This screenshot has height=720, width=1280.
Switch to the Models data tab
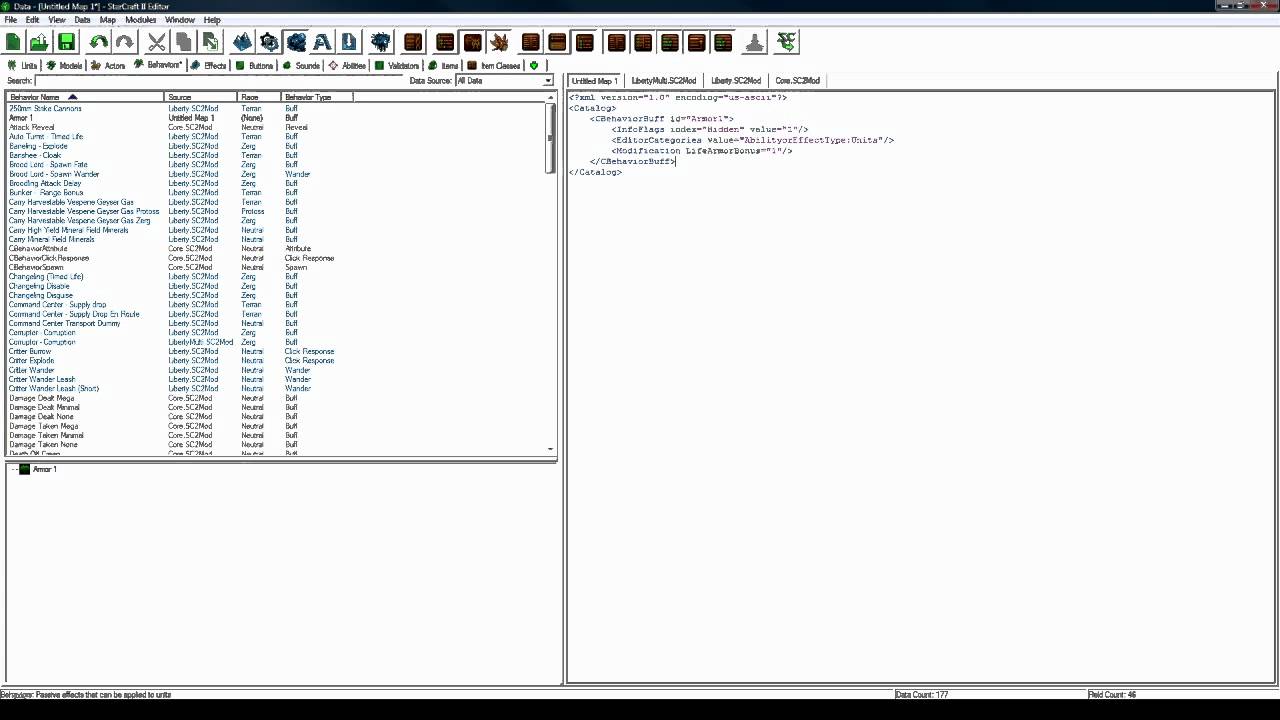pos(64,66)
